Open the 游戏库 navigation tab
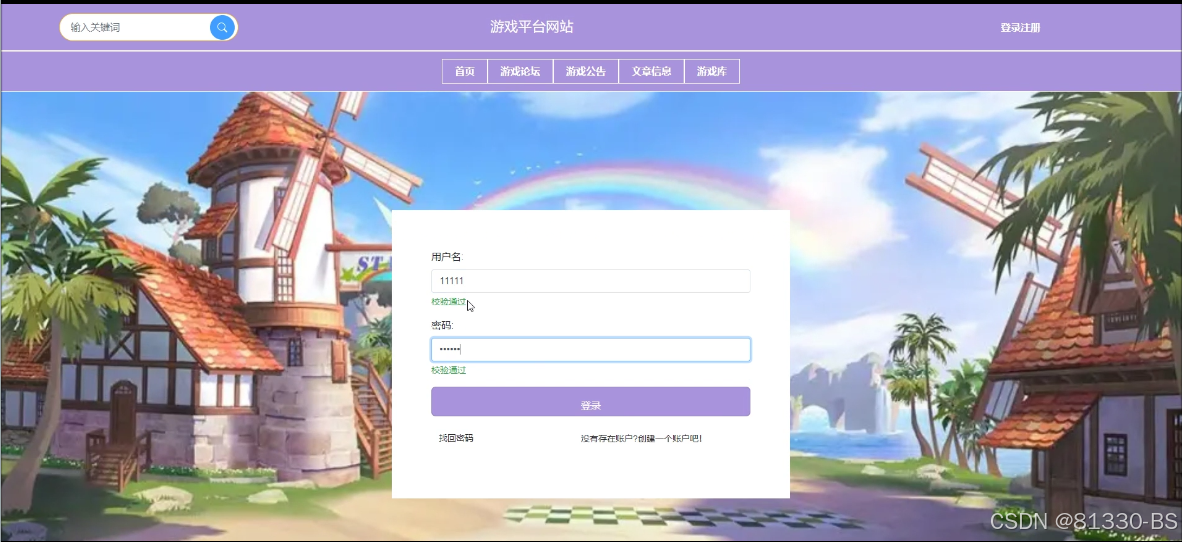This screenshot has height=542, width=1182. click(x=712, y=72)
